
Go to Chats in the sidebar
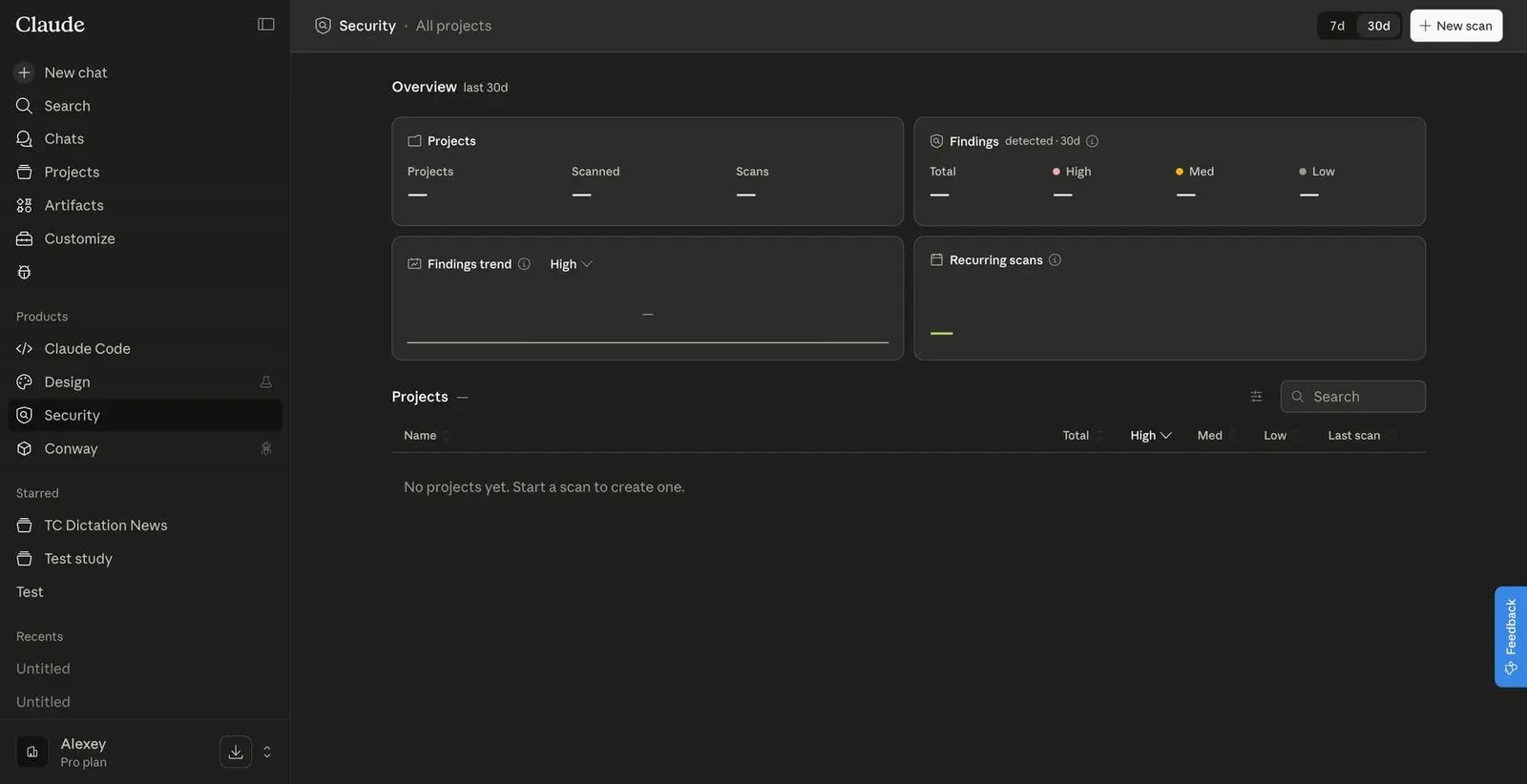coord(145,139)
